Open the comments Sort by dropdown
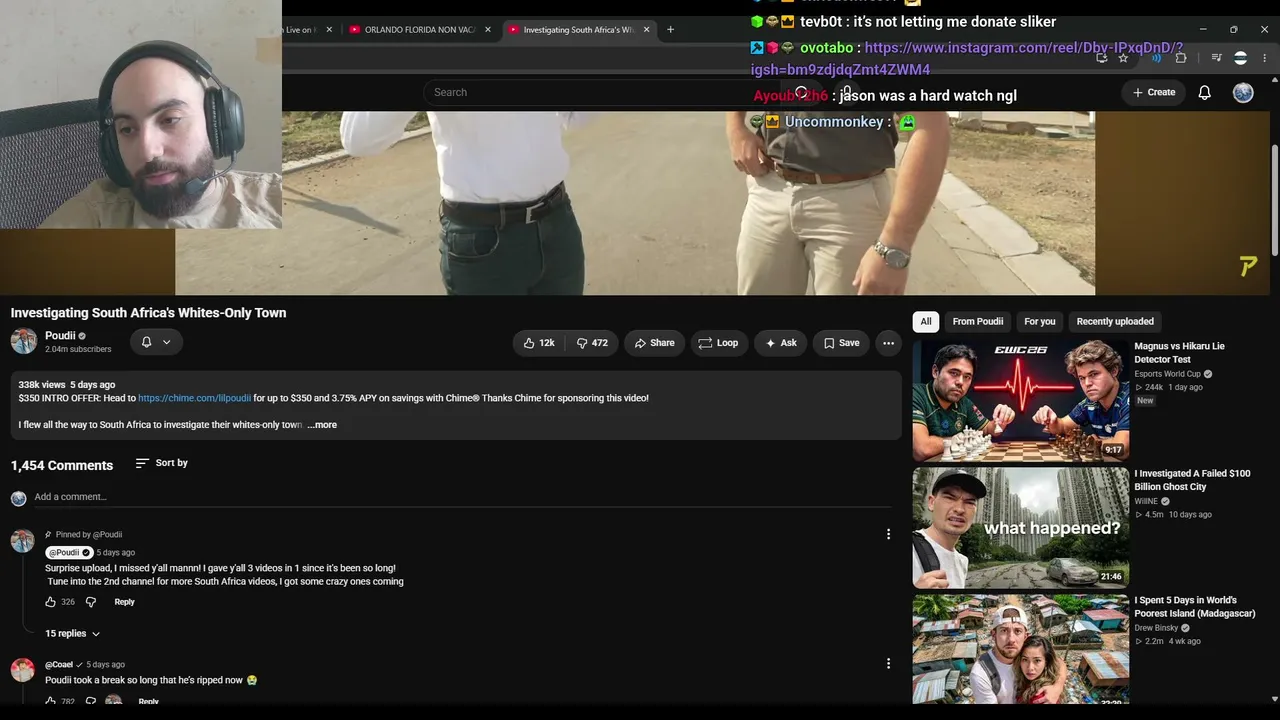The image size is (1280, 720). pyautogui.click(x=162, y=463)
